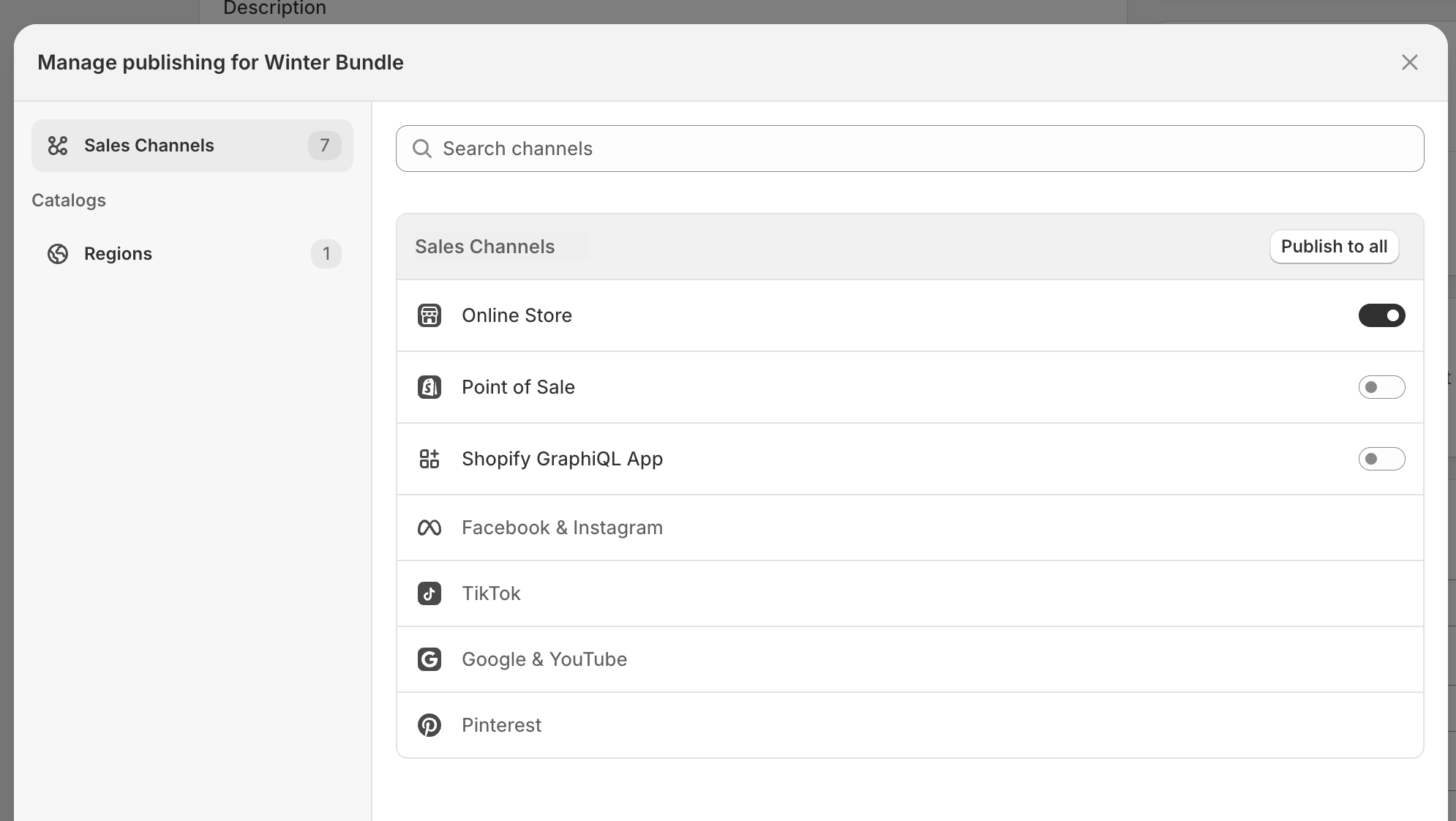Viewport: 1456px width, 821px height.
Task: Select Regions under Catalogs
Action: pyautogui.click(x=118, y=254)
